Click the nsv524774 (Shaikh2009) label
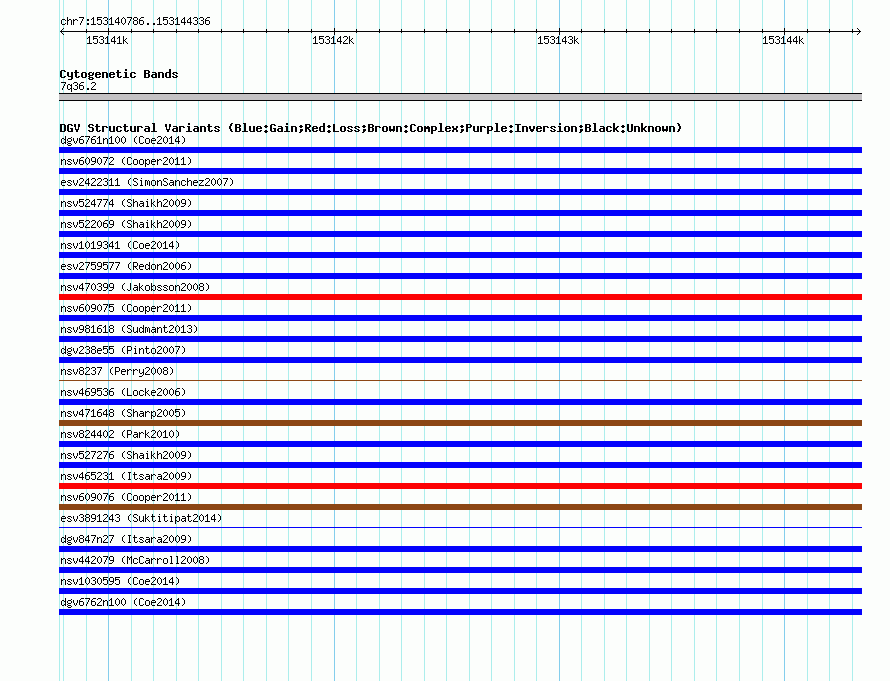 (x=126, y=203)
